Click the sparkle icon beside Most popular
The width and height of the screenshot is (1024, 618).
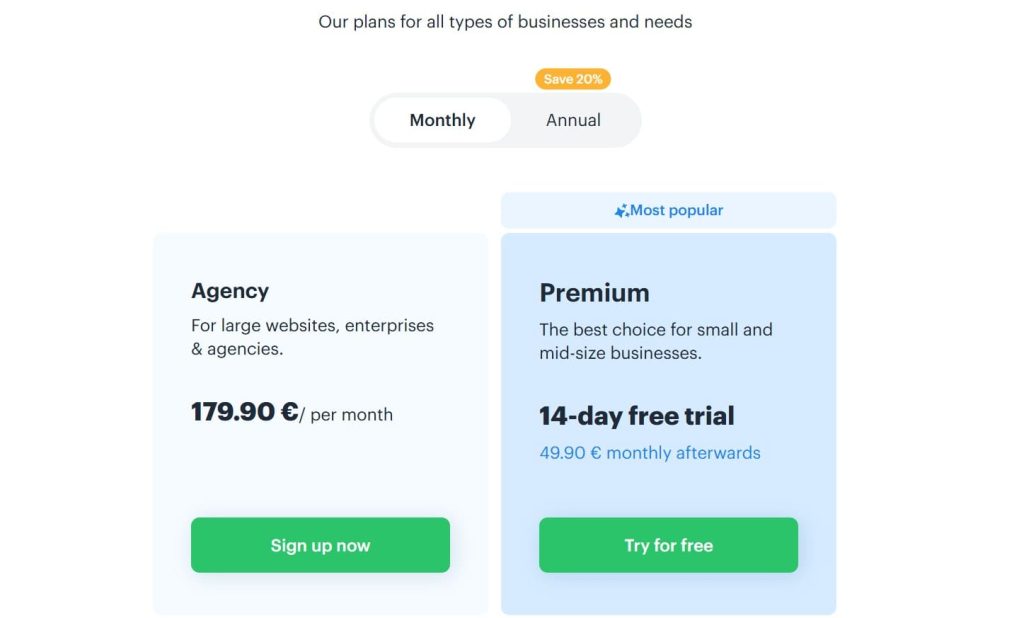621,211
